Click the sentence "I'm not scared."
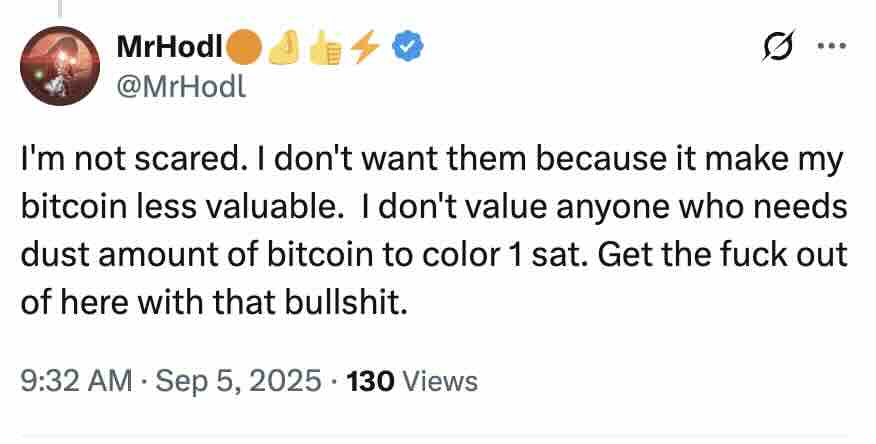The image size is (876, 444). [x=113, y=160]
